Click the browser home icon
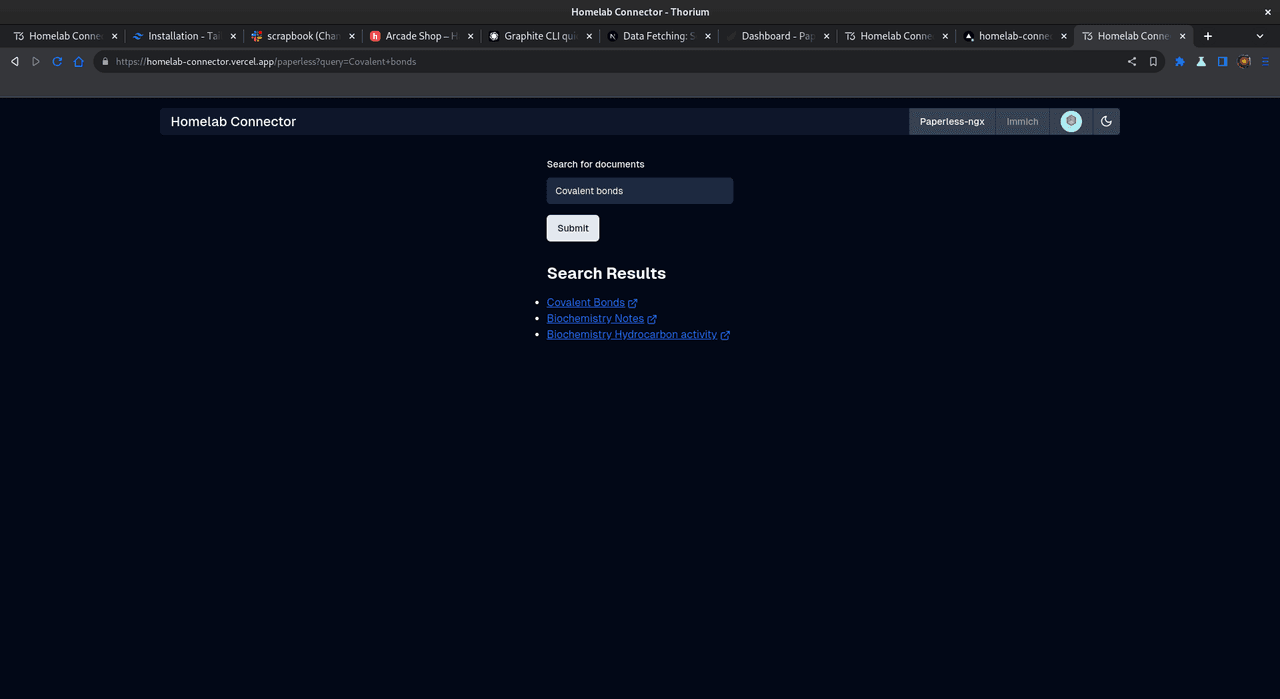This screenshot has width=1280, height=699. click(x=79, y=61)
